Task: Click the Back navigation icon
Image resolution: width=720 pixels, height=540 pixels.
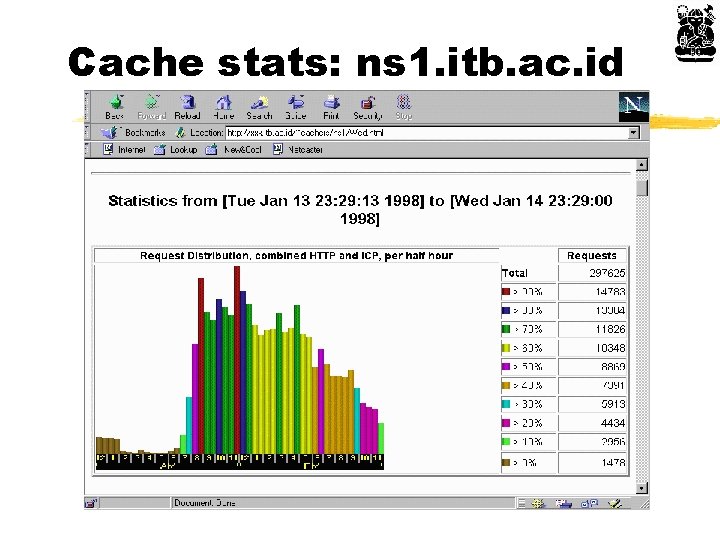Action: coord(115,107)
